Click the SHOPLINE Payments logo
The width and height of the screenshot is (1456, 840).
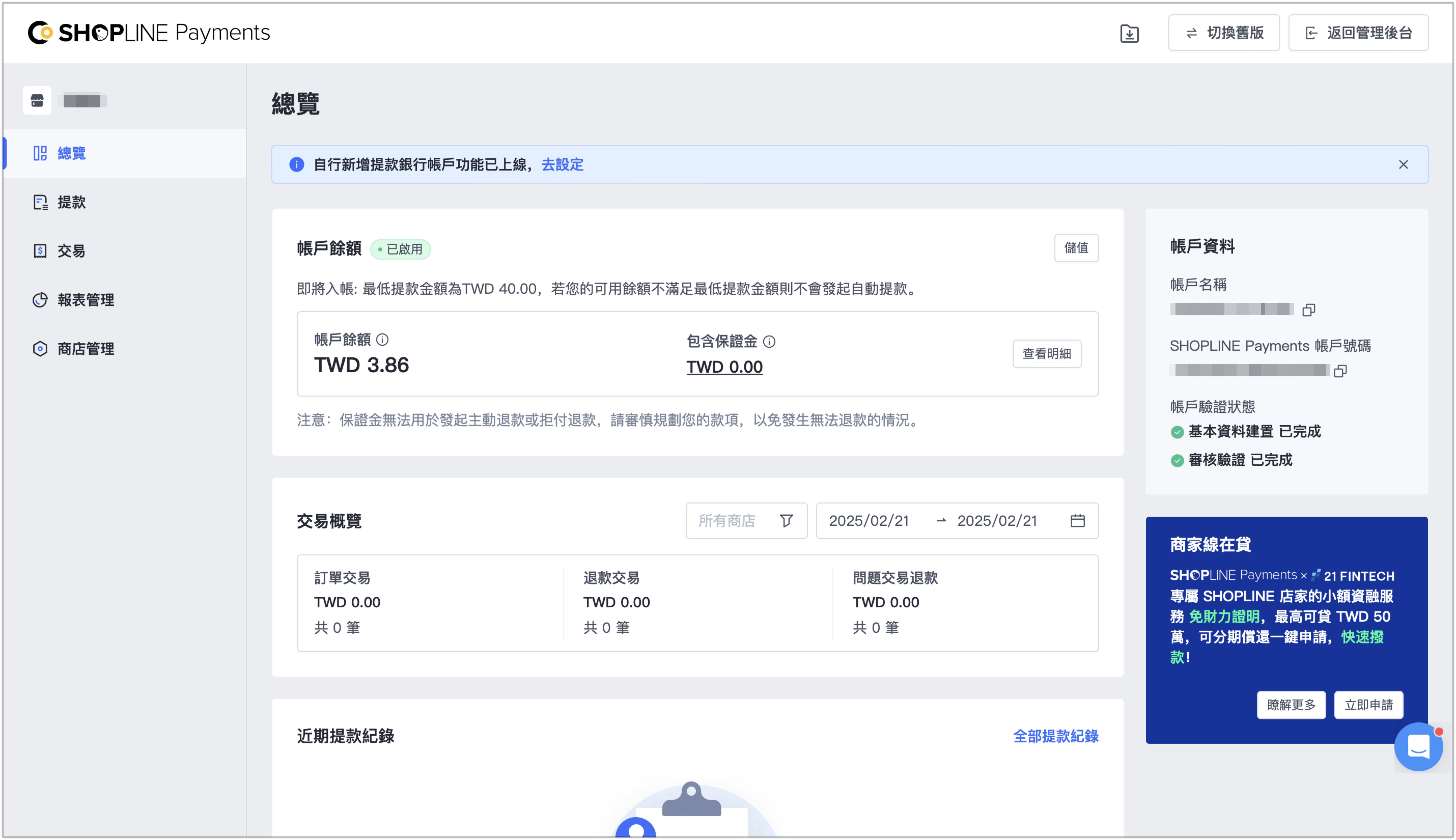coord(149,33)
